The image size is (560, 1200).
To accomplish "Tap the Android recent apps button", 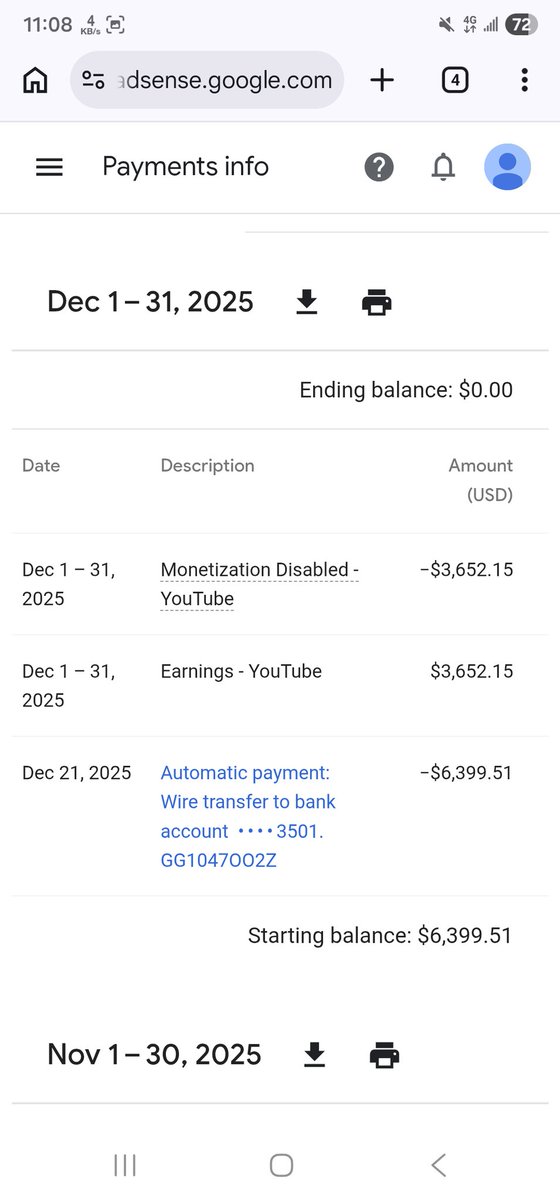I will point(125,1165).
